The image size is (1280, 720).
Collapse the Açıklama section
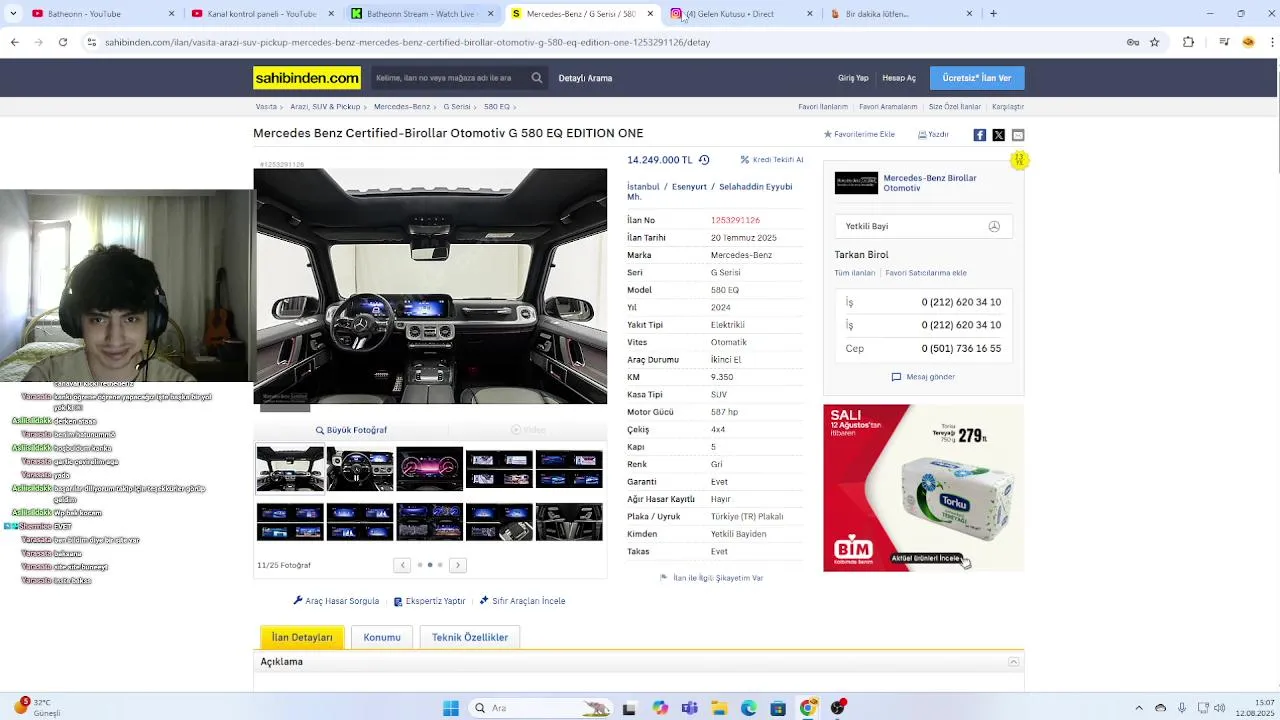[1013, 662]
